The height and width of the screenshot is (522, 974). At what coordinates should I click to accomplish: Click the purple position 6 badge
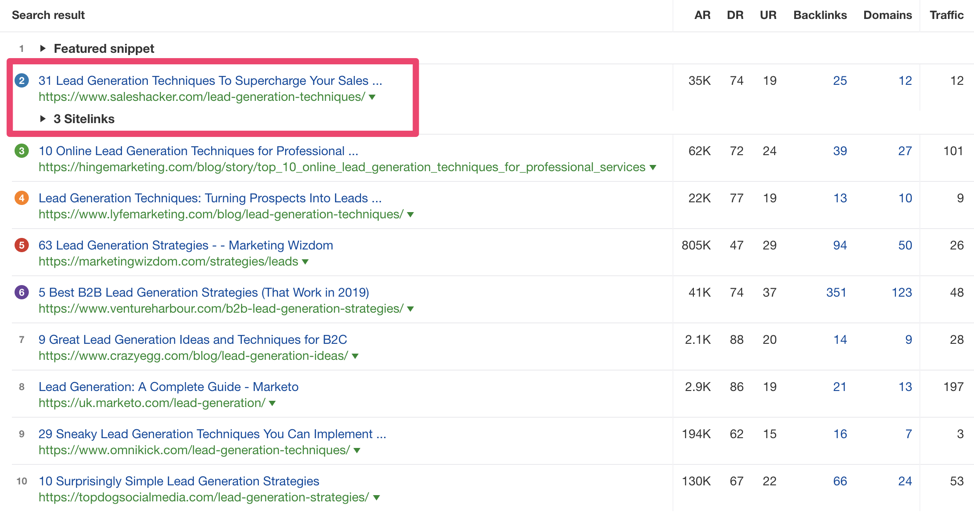pos(21,292)
